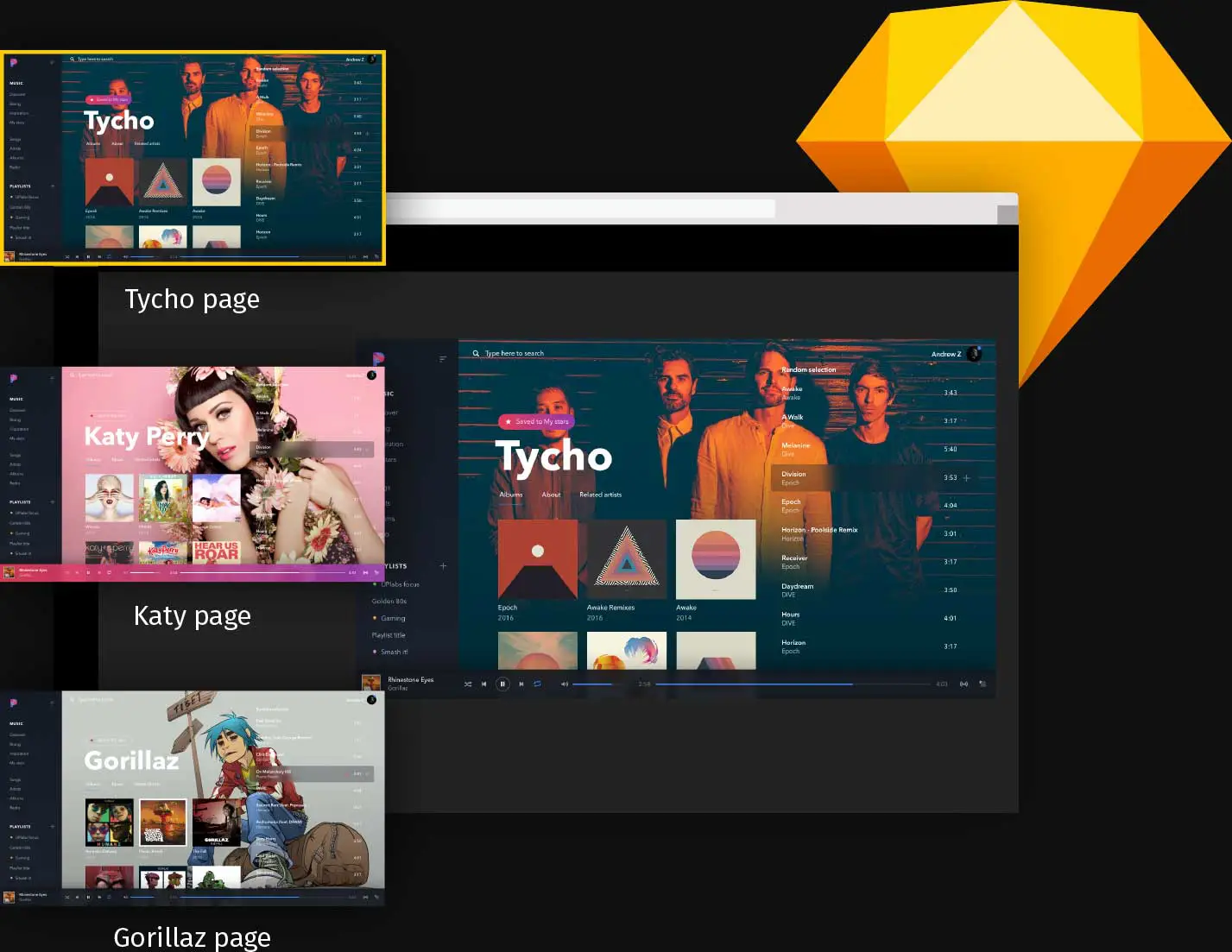The width and height of the screenshot is (1232, 952).
Task: Click the Humanz album cover in the Gorillaz thumbnail
Action: coord(110,823)
